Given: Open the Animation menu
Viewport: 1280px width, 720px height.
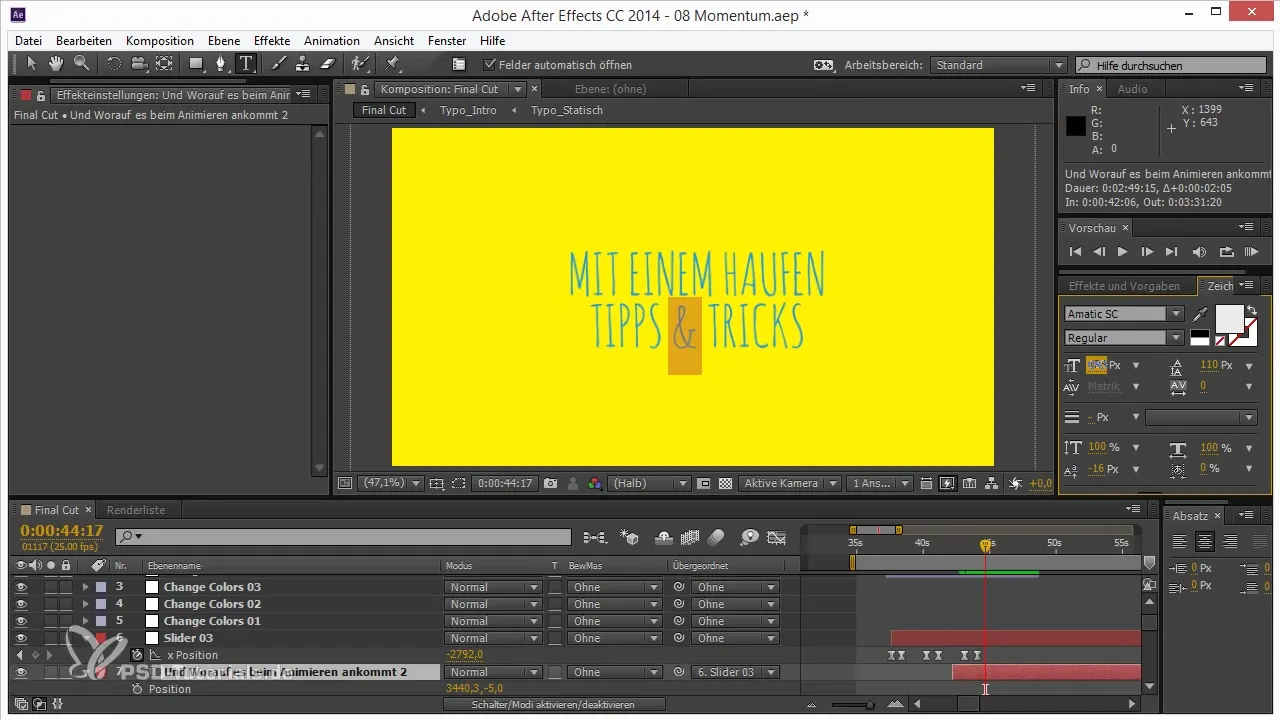Looking at the screenshot, I should click(332, 41).
